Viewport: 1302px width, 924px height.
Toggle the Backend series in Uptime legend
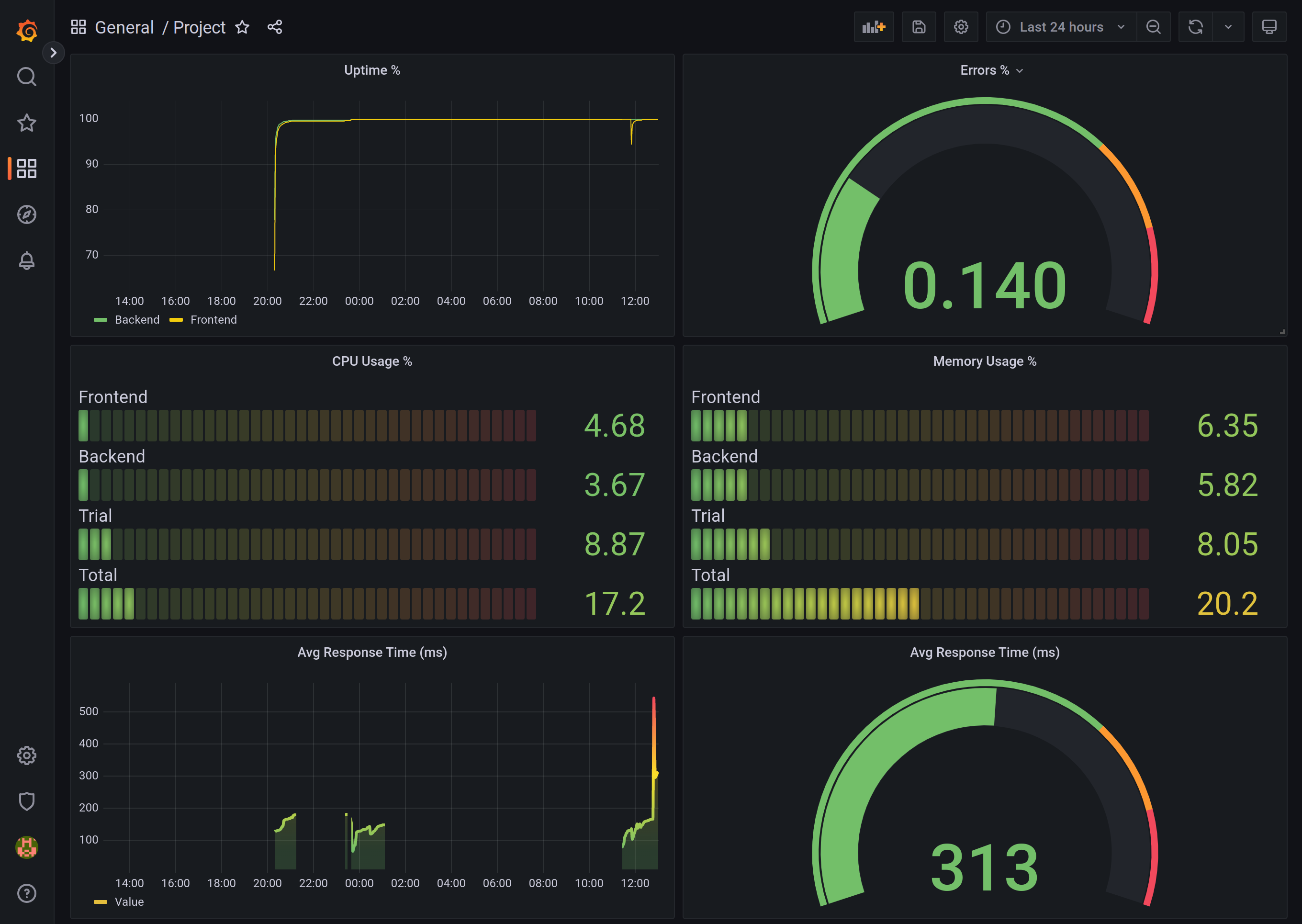tap(137, 320)
